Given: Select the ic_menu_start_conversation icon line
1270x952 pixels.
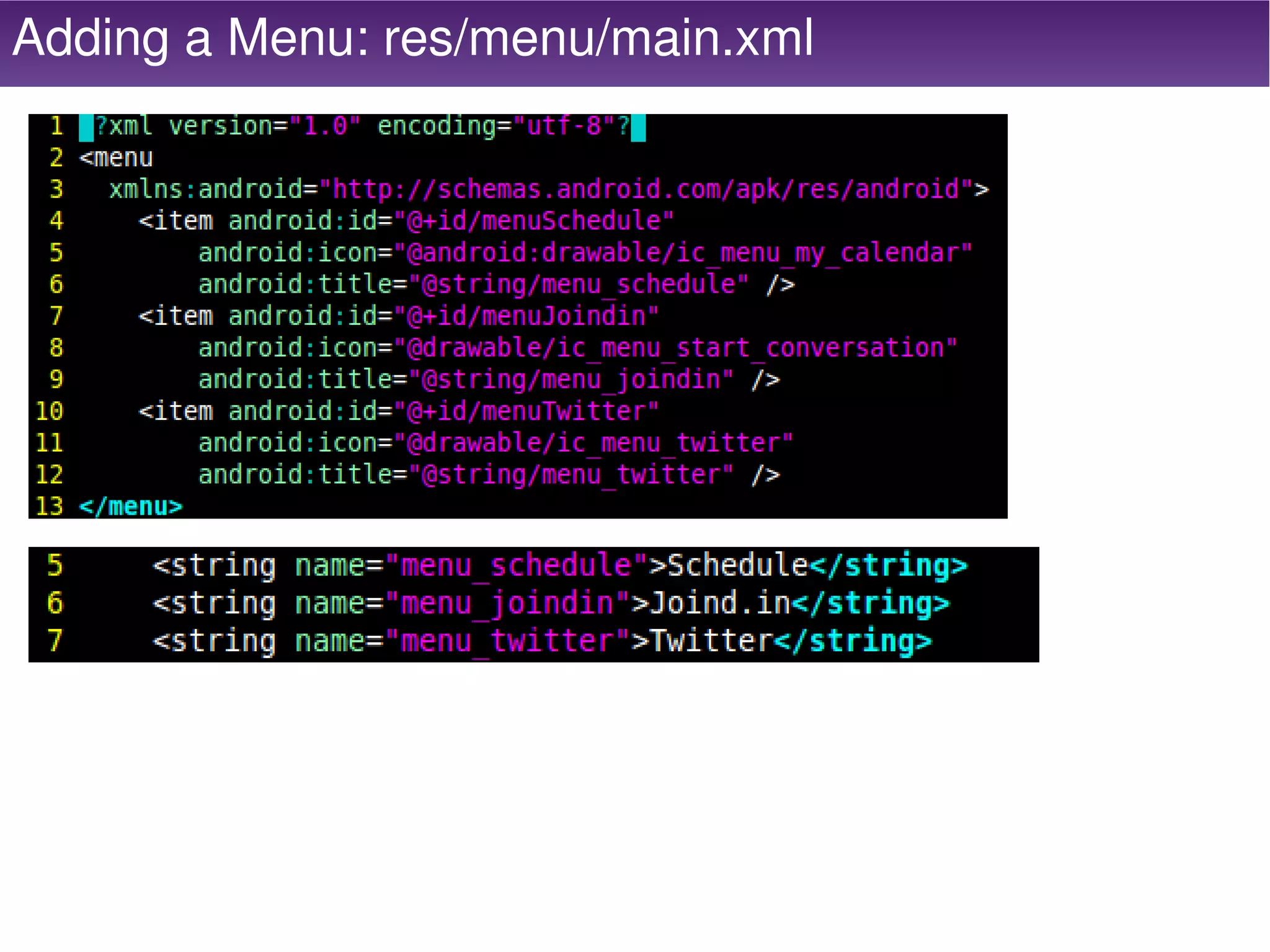Looking at the screenshot, I should [578, 349].
